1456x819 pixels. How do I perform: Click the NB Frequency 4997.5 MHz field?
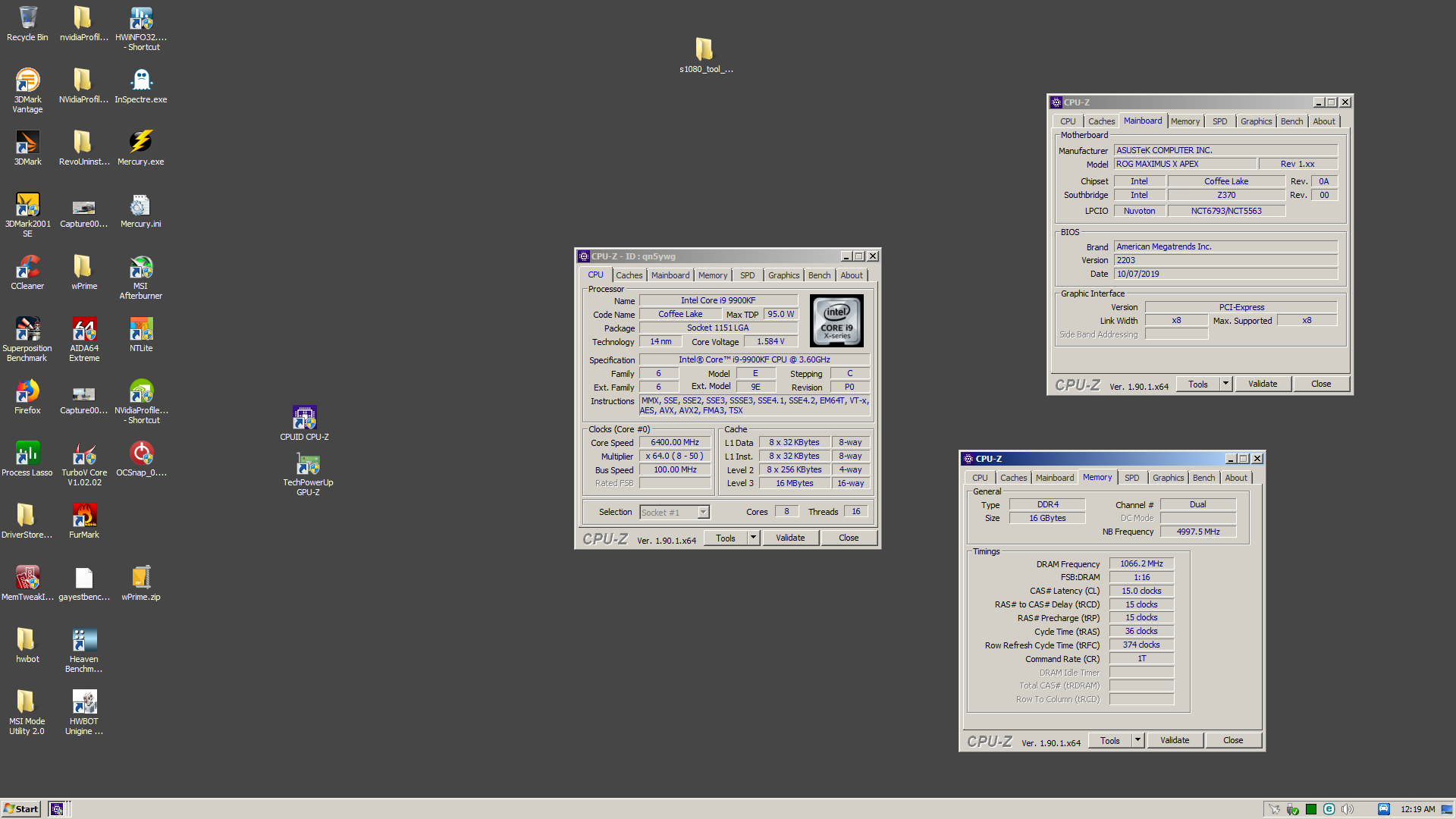1198,532
